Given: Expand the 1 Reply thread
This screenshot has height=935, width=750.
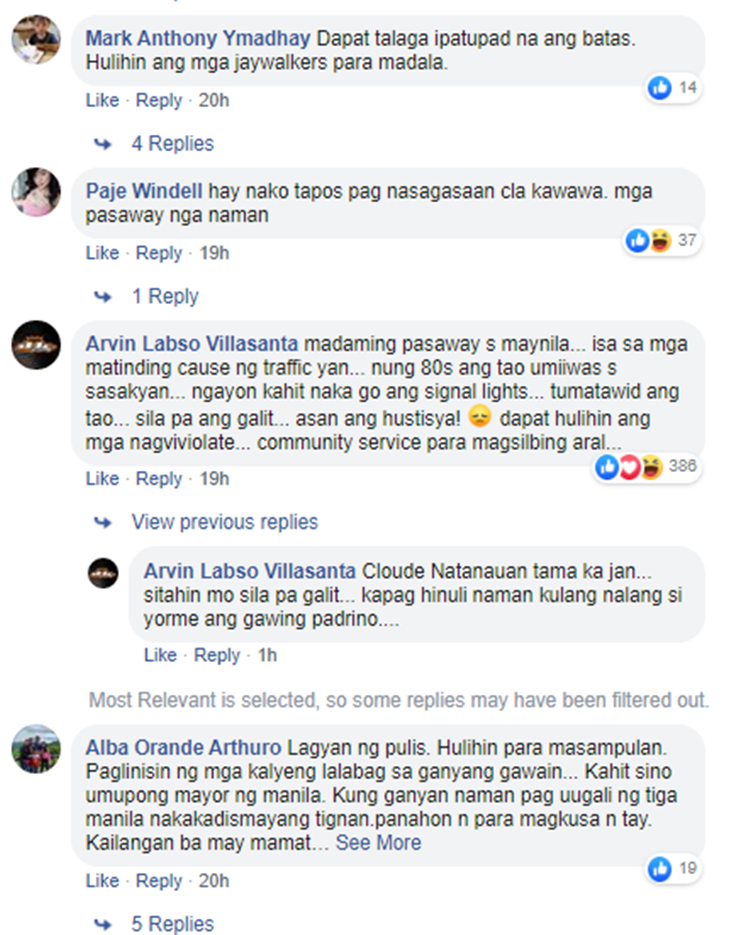Looking at the screenshot, I should coord(165,296).
